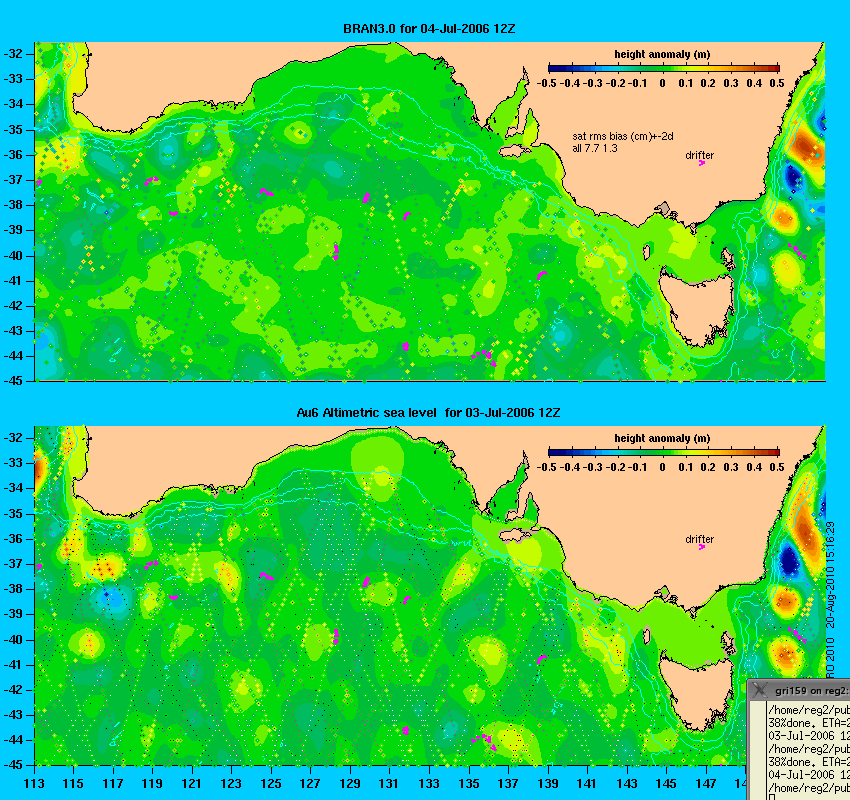Click the top plot's height anomaly colorbar
Screen dimensions: 850x800
[x=664, y=68]
